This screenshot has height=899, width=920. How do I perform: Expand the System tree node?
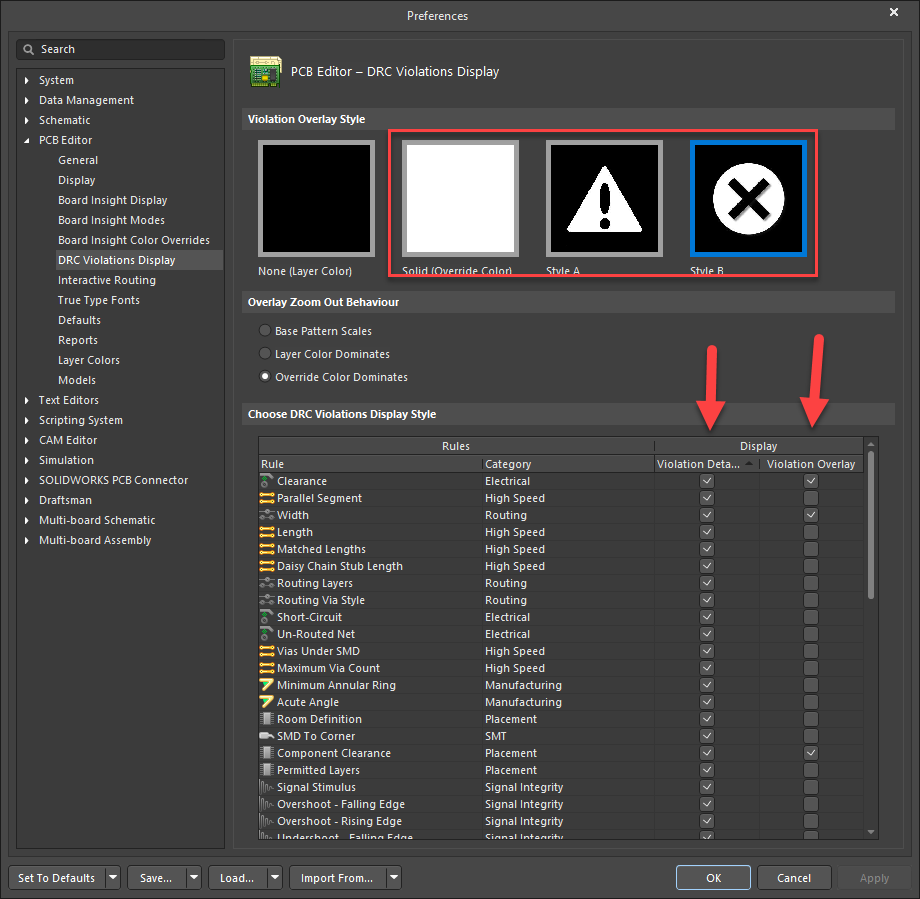[x=27, y=80]
